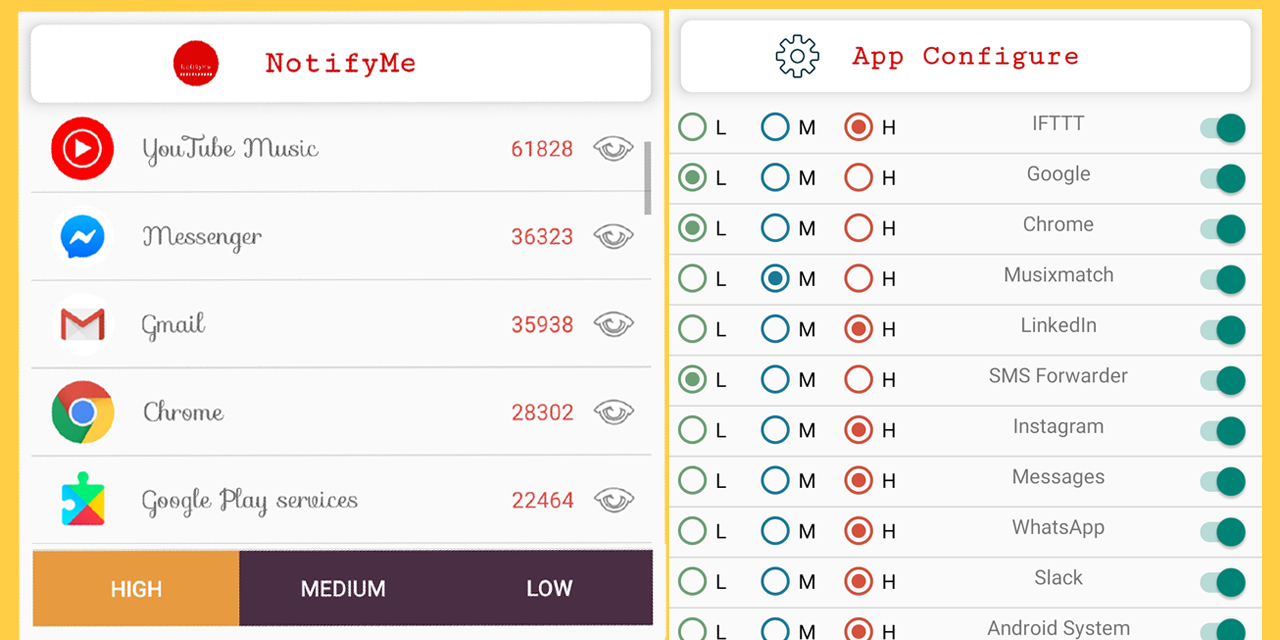Click the red NotifyMe logo icon
Viewport: 1280px width, 640px height.
pos(195,63)
